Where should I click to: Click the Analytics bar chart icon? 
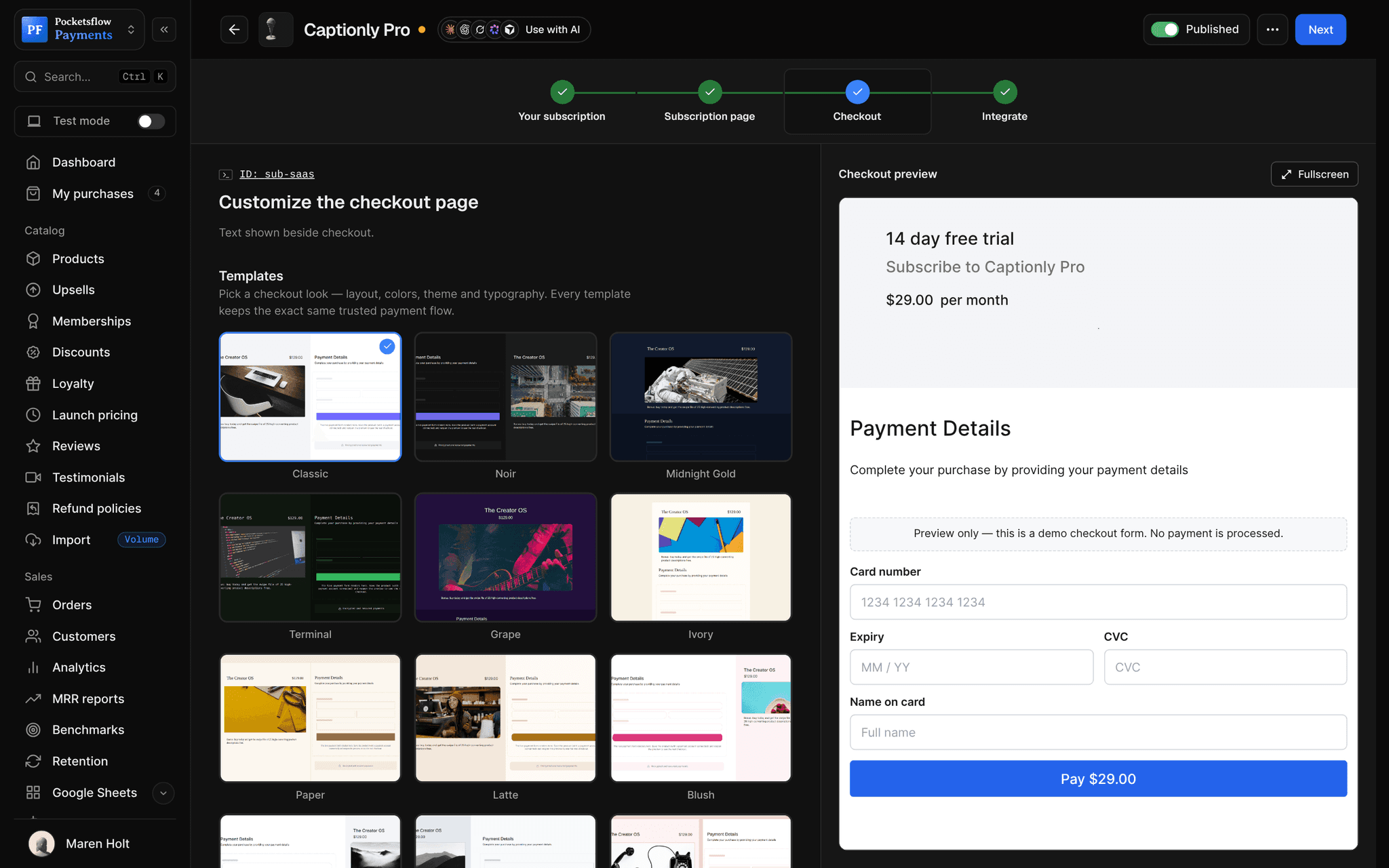pos(33,667)
